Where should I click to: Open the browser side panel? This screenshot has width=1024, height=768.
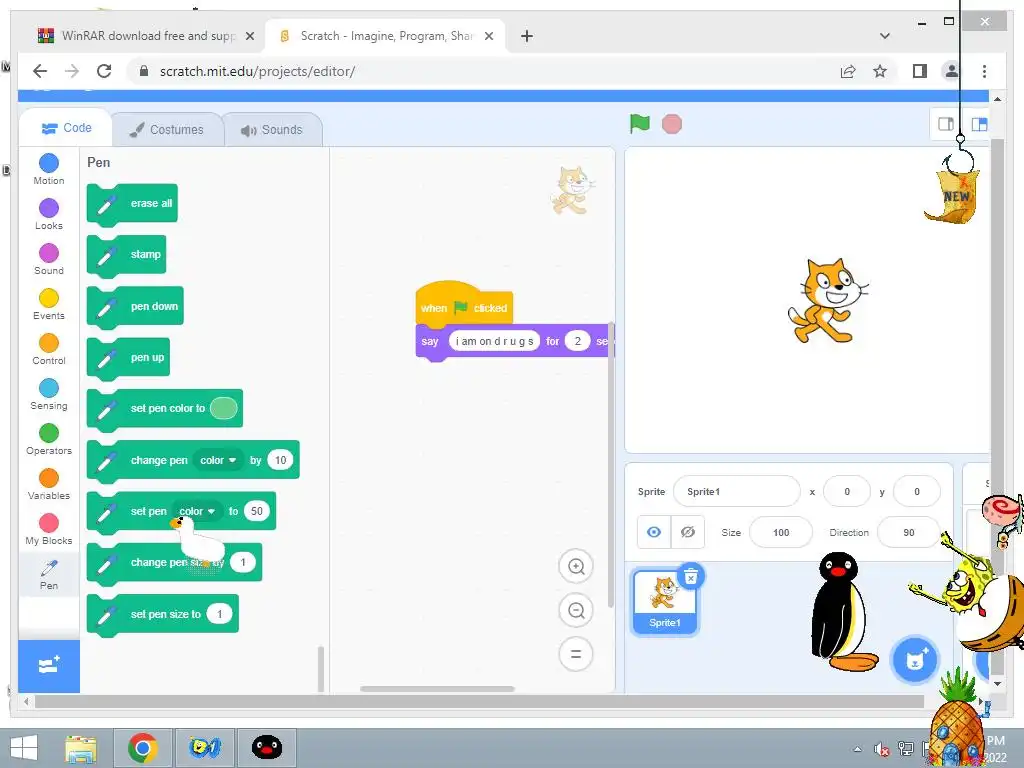tap(920, 71)
